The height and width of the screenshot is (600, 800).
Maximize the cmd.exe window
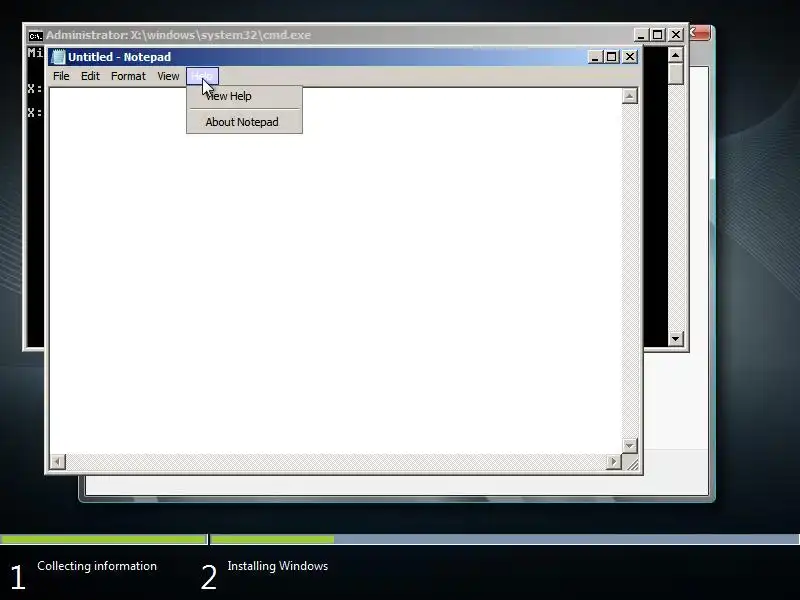[658, 35]
